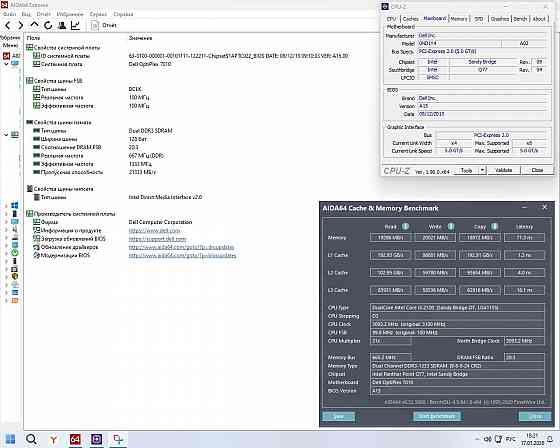This screenshot has width=560, height=448.
Task: Open the Отчет menu in the menu bar
Action: [44, 14]
